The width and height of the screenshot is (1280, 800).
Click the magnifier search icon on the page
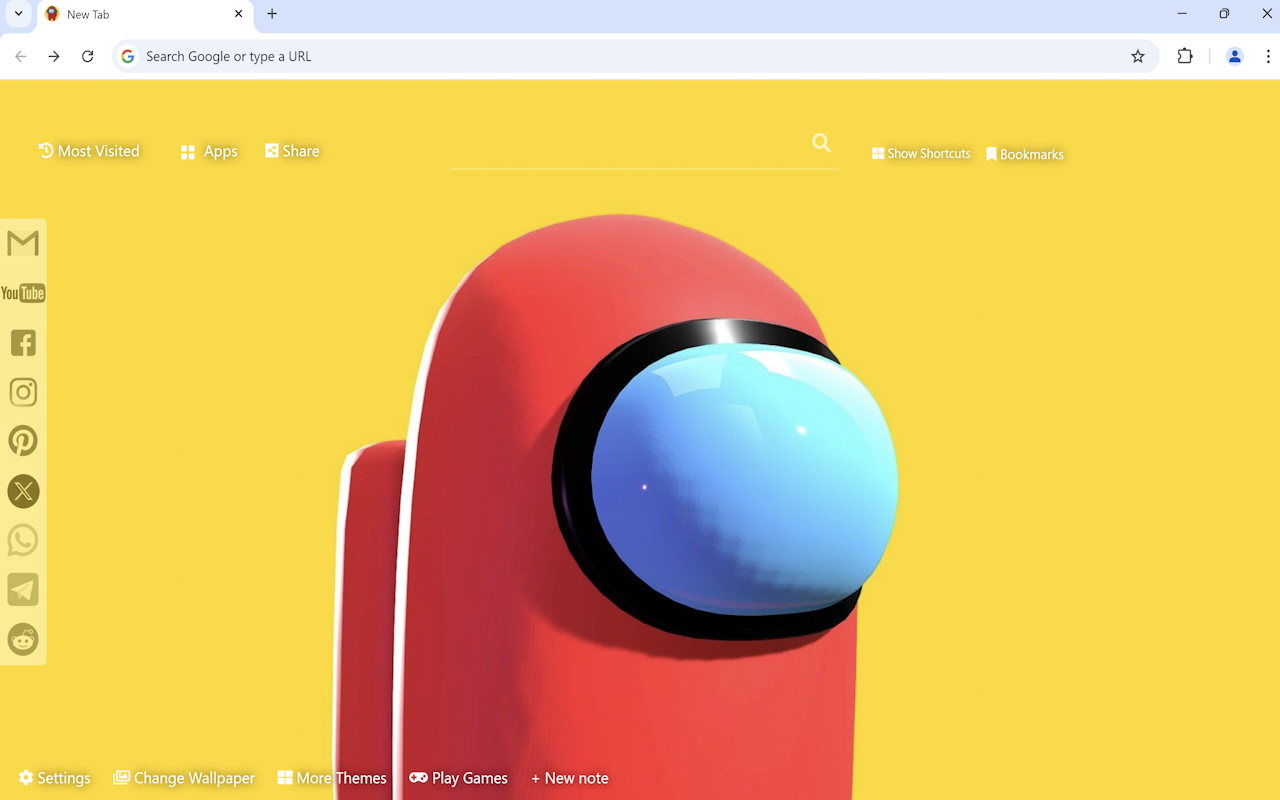click(821, 143)
